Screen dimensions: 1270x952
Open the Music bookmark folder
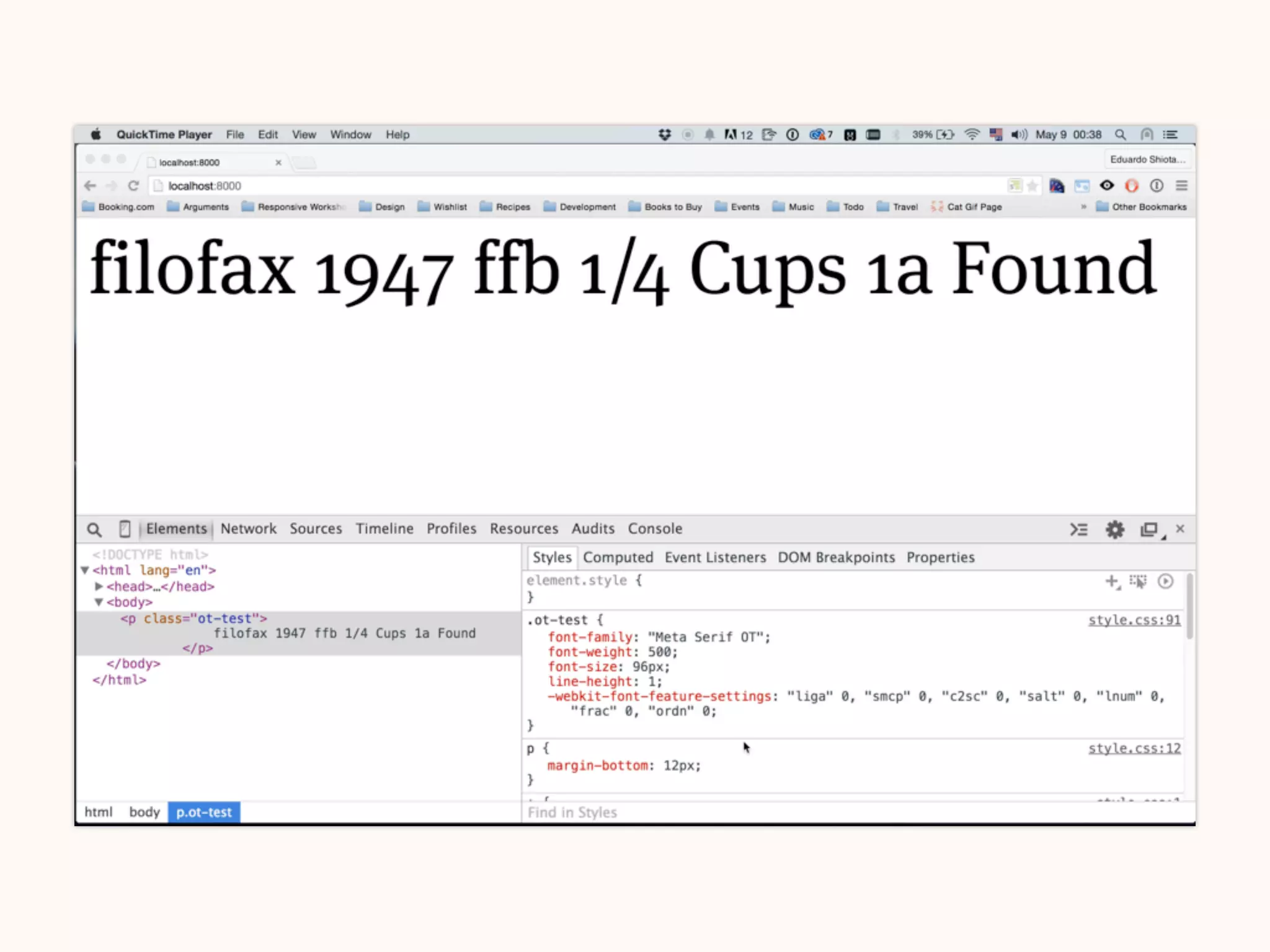pos(793,206)
